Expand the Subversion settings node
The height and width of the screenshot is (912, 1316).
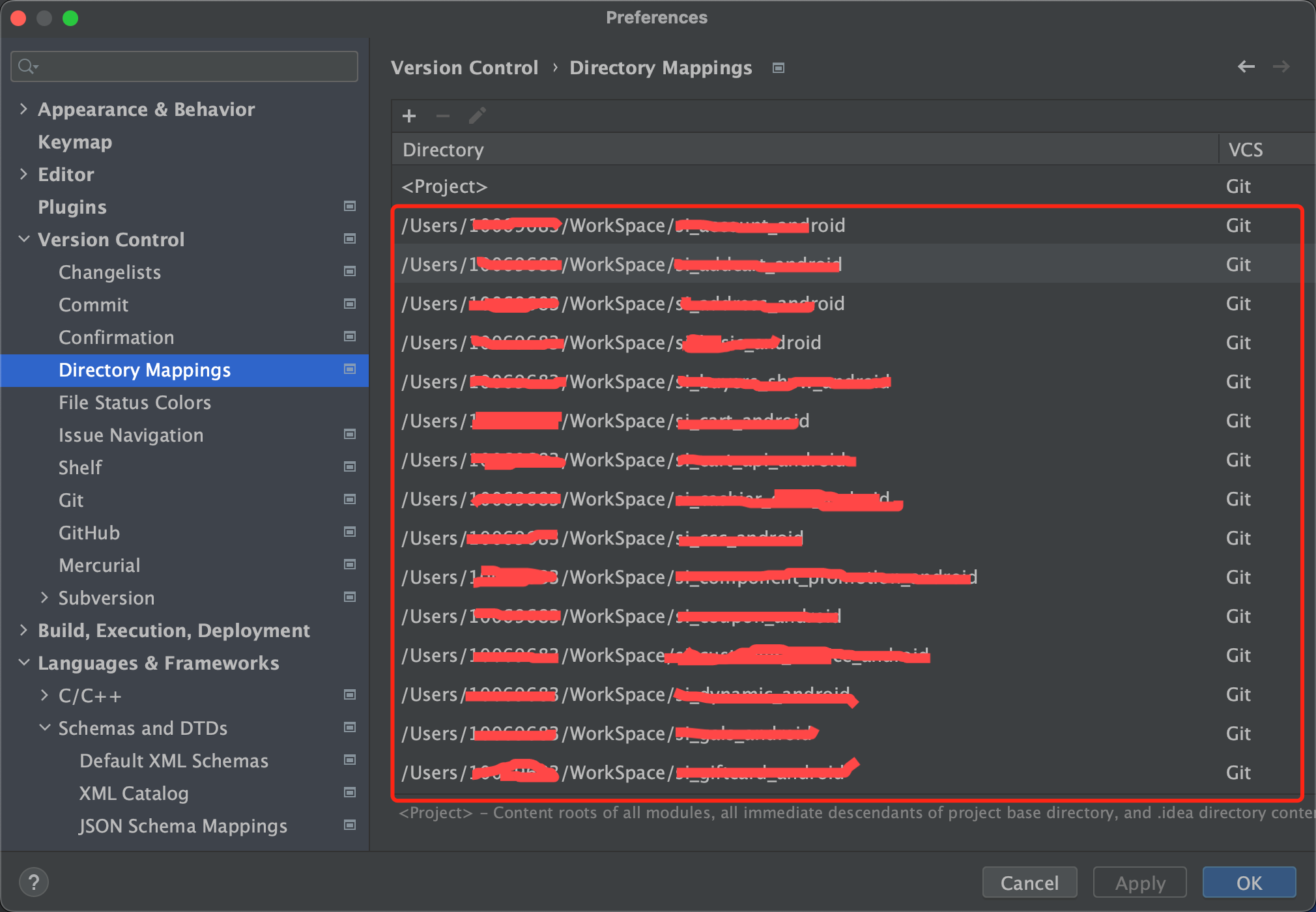pyautogui.click(x=44, y=597)
